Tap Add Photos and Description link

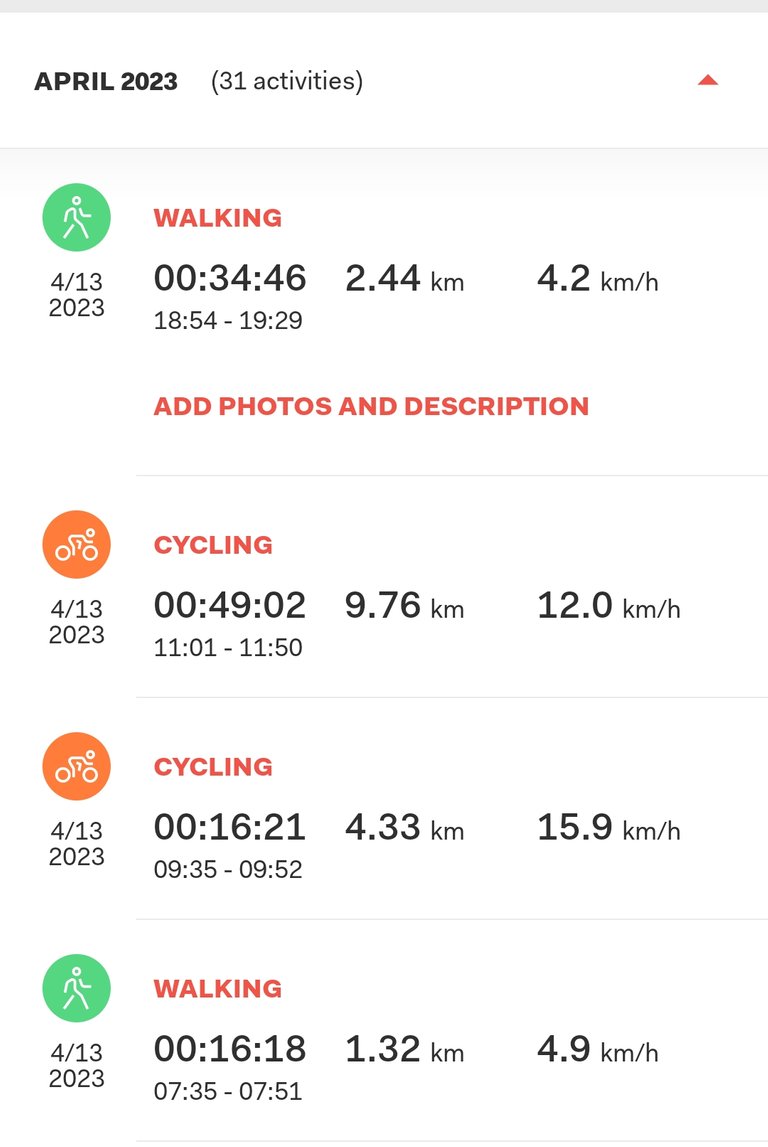[x=371, y=406]
